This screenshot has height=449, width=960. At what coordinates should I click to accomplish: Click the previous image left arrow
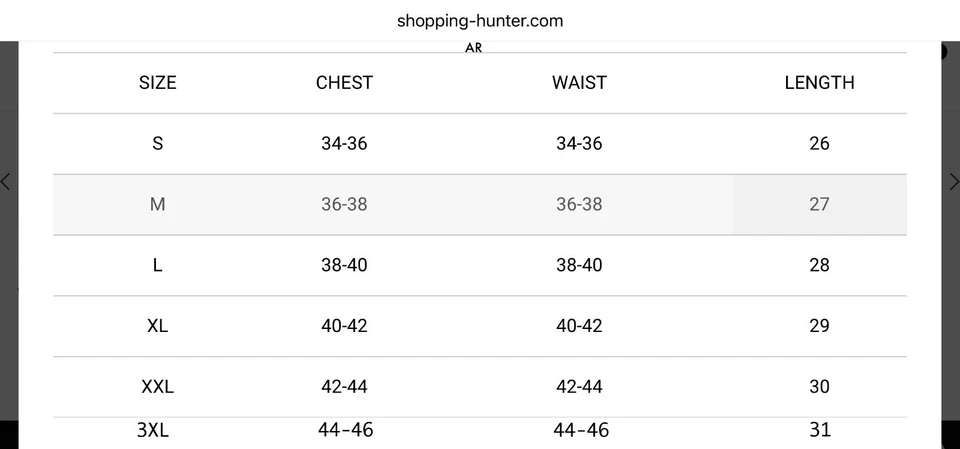click(x=6, y=181)
